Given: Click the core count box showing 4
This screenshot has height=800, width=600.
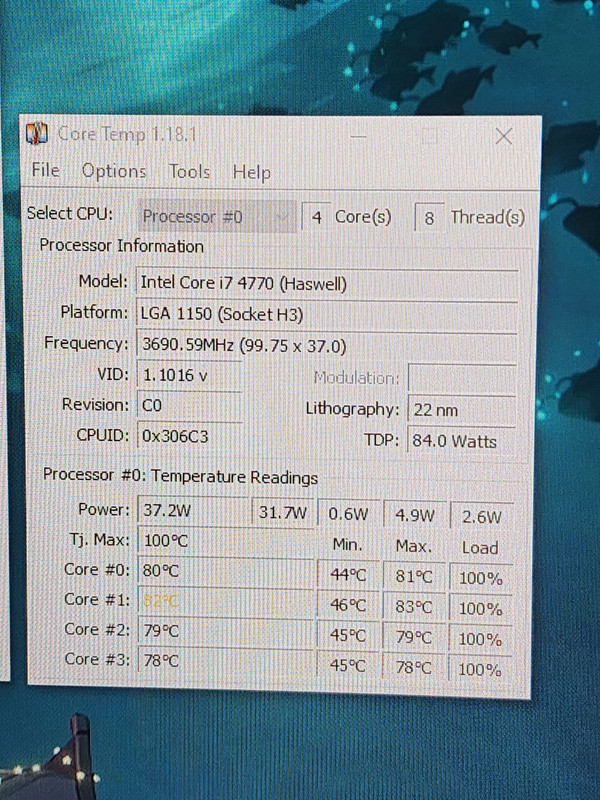Looking at the screenshot, I should (x=316, y=217).
